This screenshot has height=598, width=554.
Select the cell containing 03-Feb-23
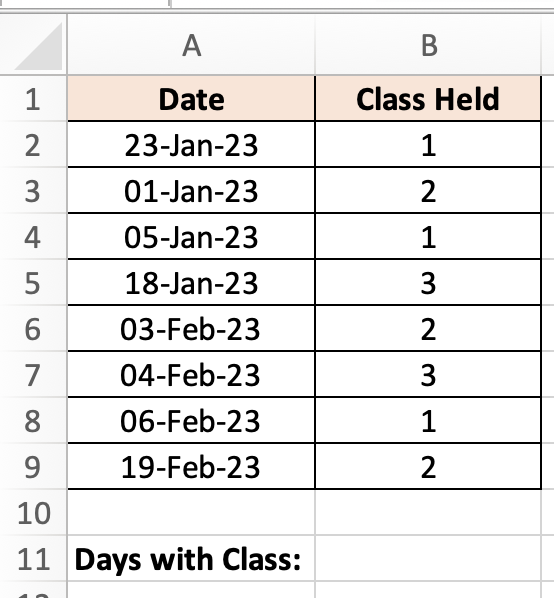(x=191, y=329)
